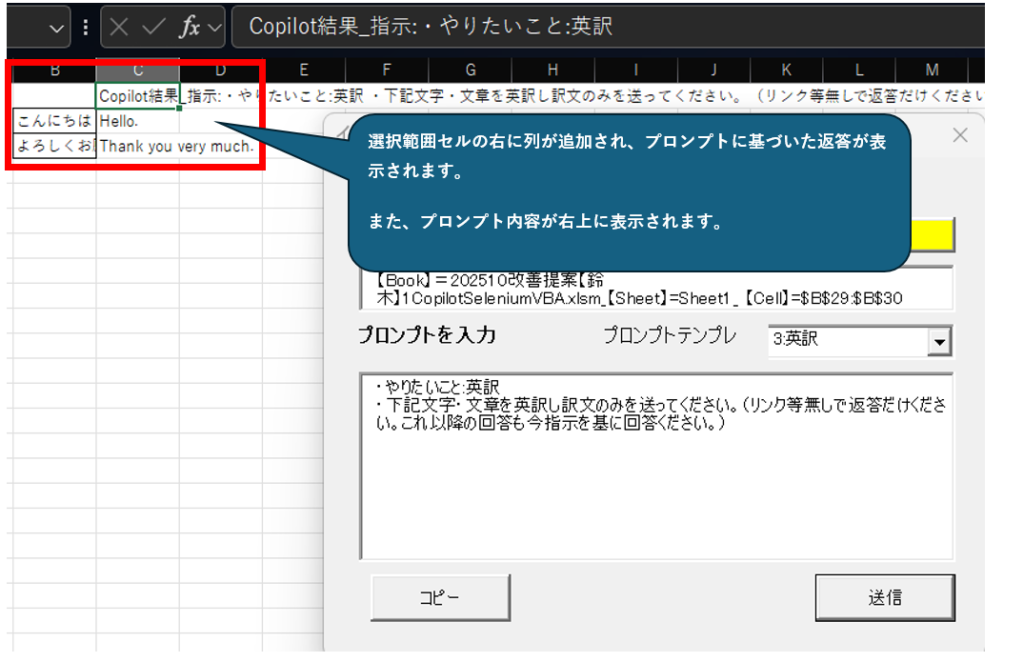Screen dimensions: 1024x662
Task: Click the yellow color box in dialog
Action: 933,234
